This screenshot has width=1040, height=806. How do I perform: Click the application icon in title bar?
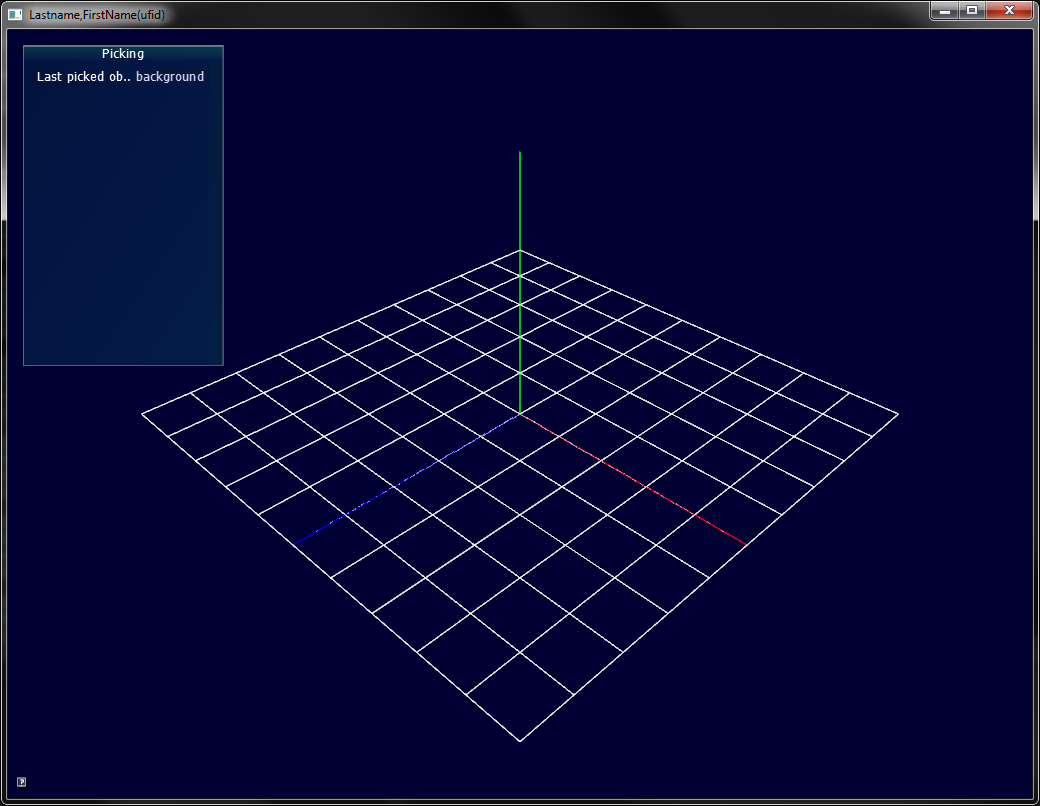coord(15,14)
